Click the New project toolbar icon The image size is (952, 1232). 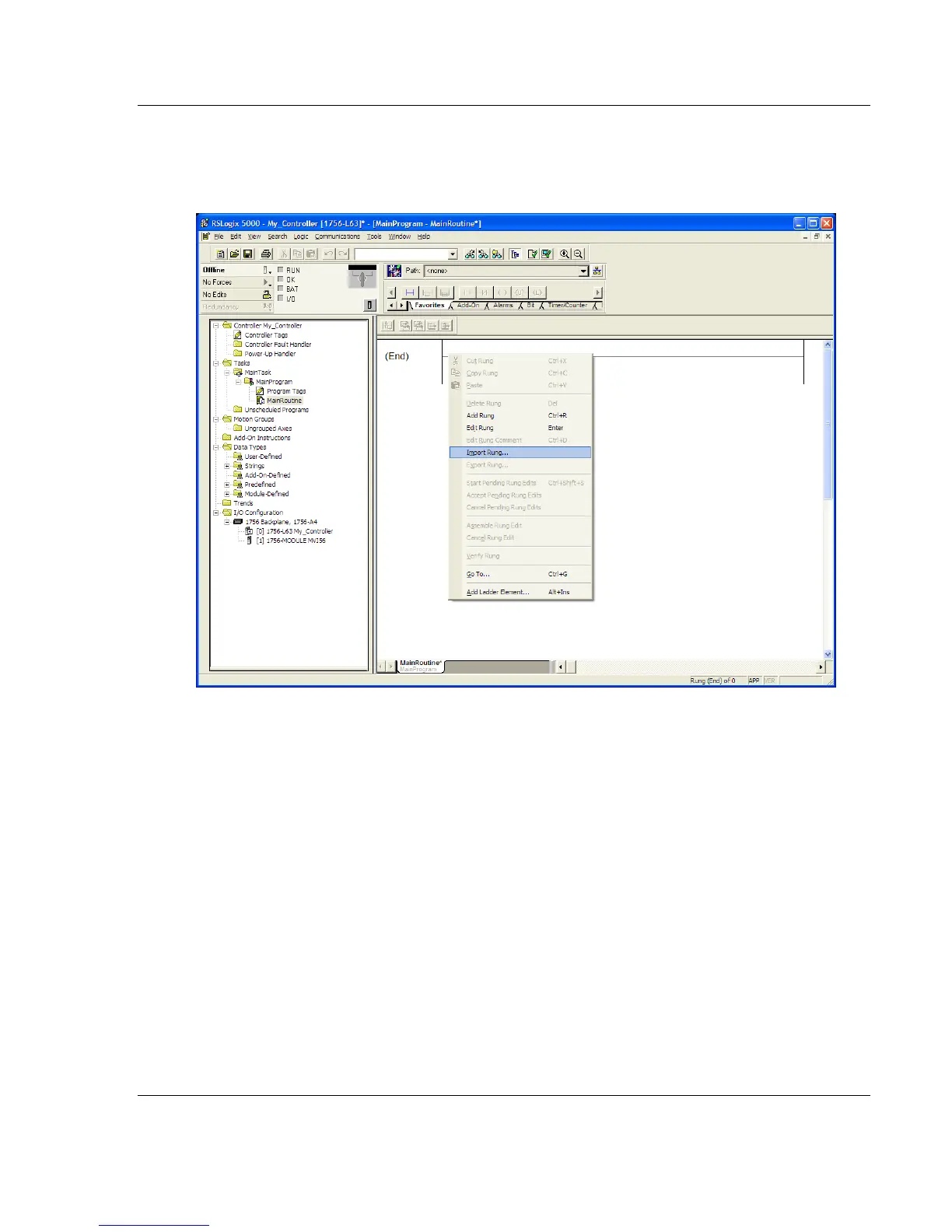click(x=221, y=254)
